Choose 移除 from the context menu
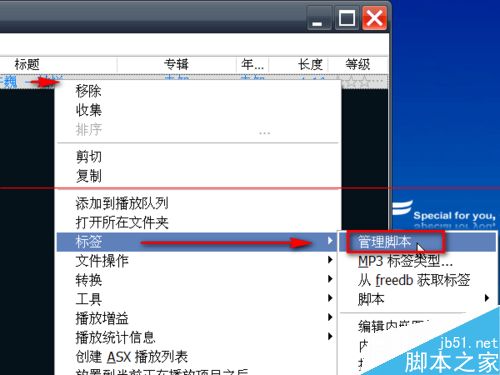 (x=199, y=91)
